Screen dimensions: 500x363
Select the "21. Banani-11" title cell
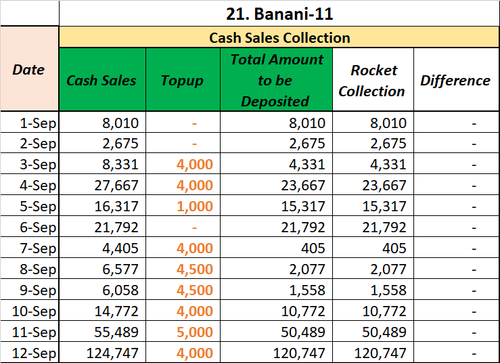[279, 14]
